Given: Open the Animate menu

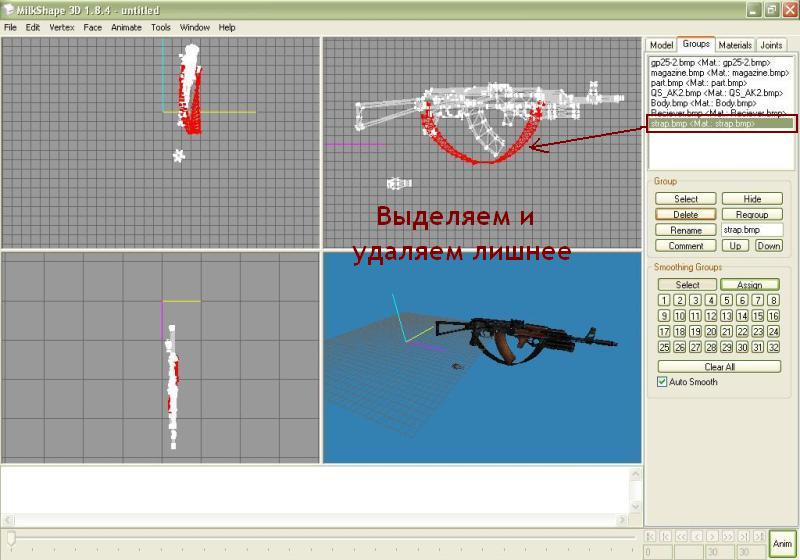Looking at the screenshot, I should click(x=126, y=27).
